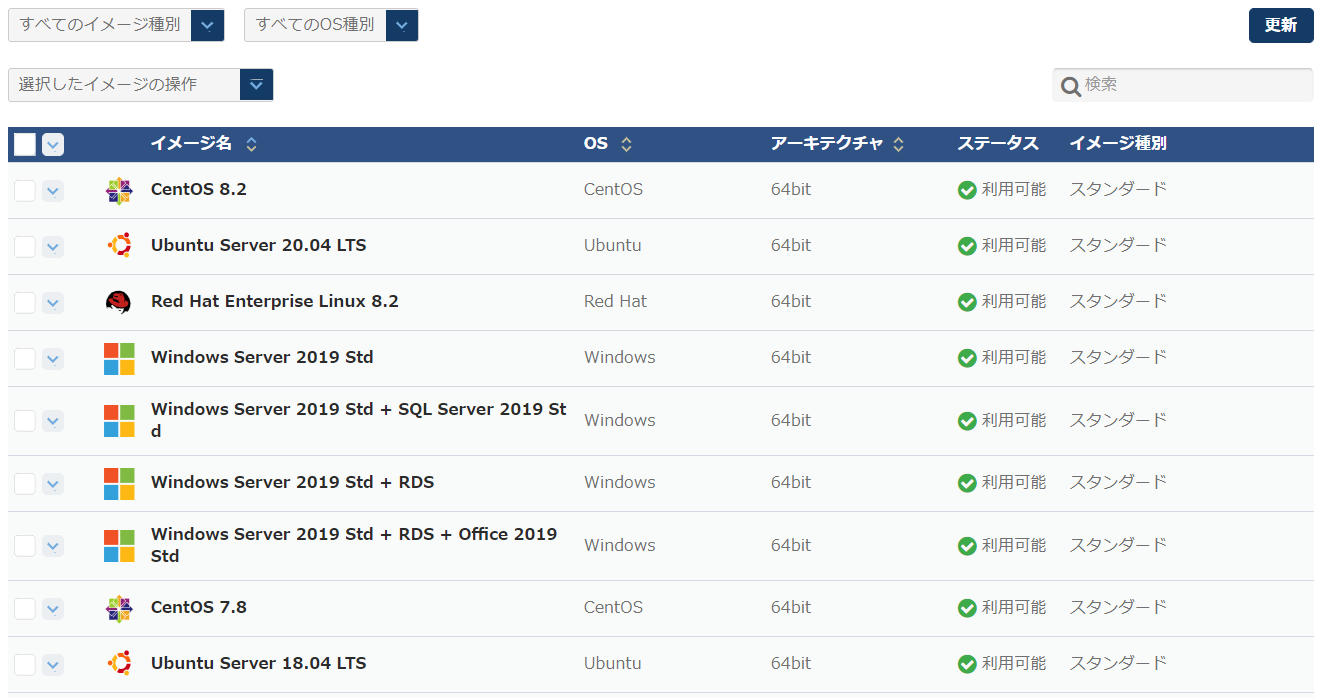1333x698 pixels.
Task: Open the すべてのOS種別 dropdown
Action: point(402,25)
